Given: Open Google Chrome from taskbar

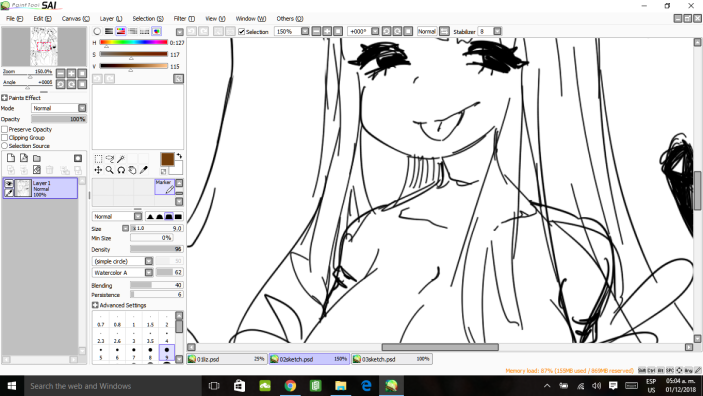Looking at the screenshot, I should pos(290,386).
